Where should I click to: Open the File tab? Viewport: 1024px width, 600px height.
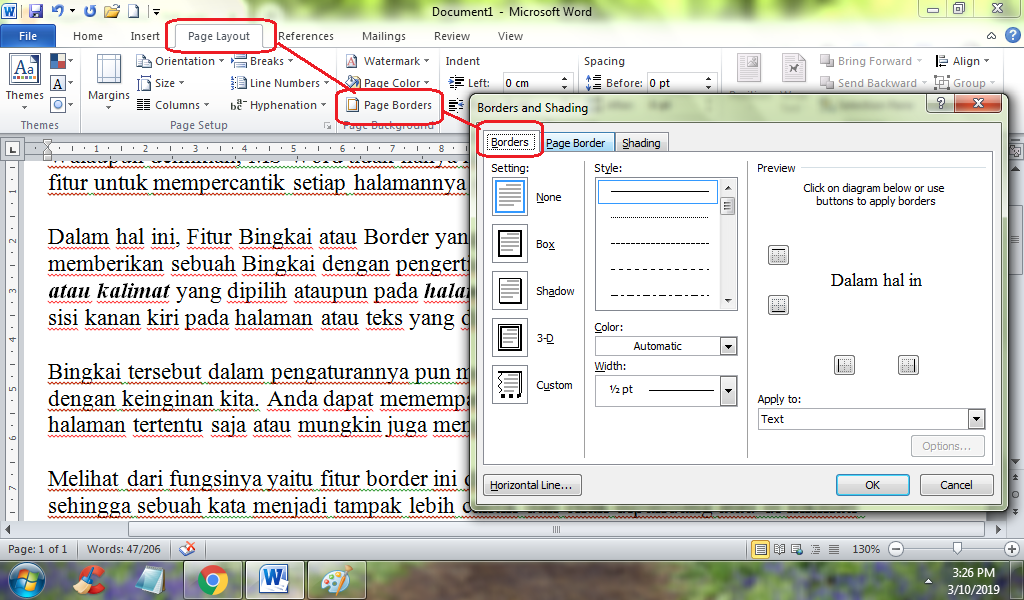click(x=28, y=37)
